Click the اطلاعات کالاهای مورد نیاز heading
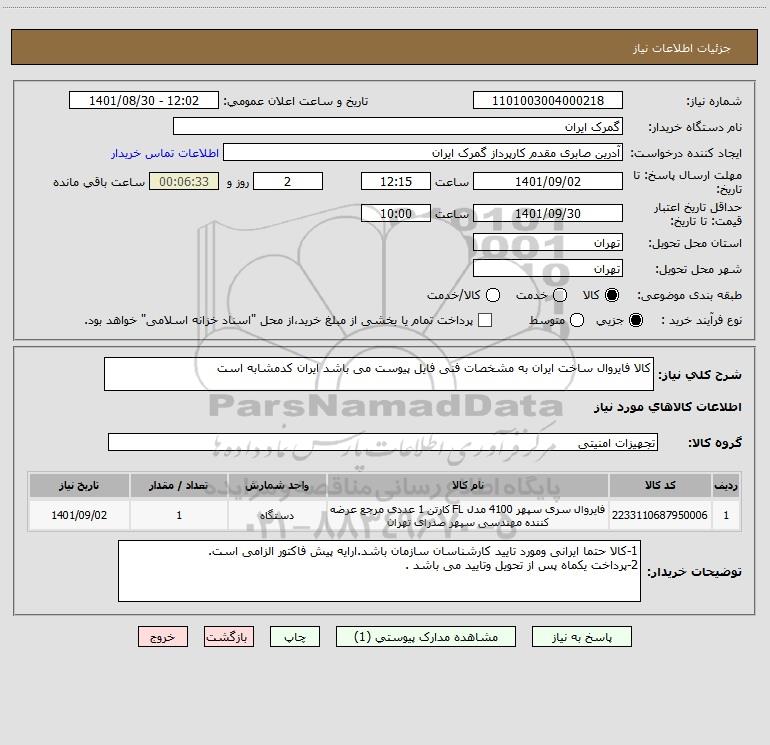The width and height of the screenshot is (770, 745). (668, 407)
